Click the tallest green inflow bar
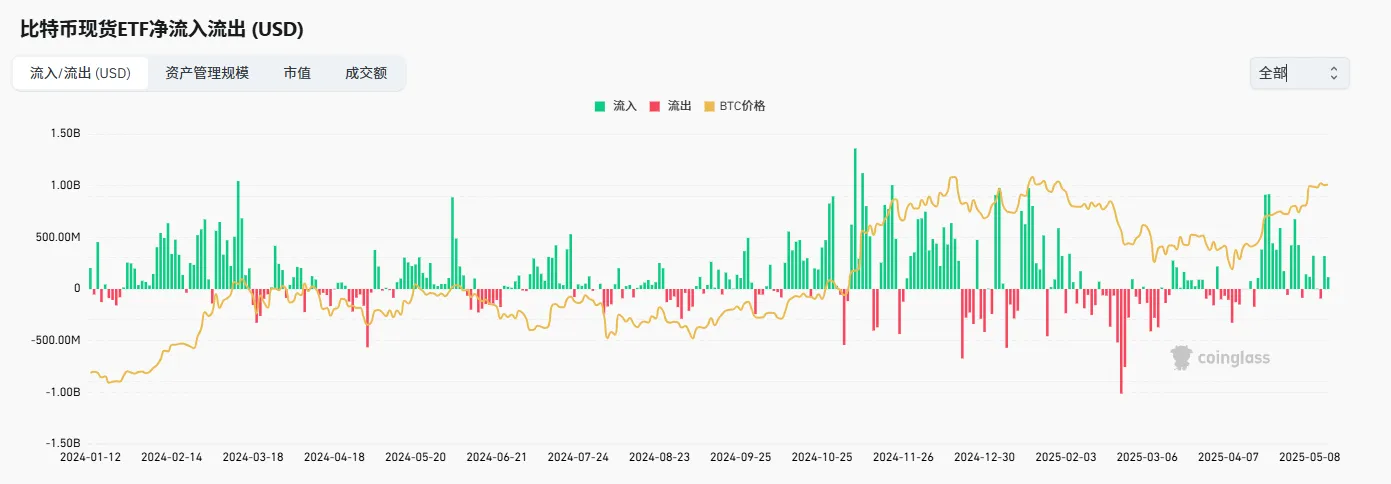Viewport: 1391px width, 484px height. click(x=855, y=218)
